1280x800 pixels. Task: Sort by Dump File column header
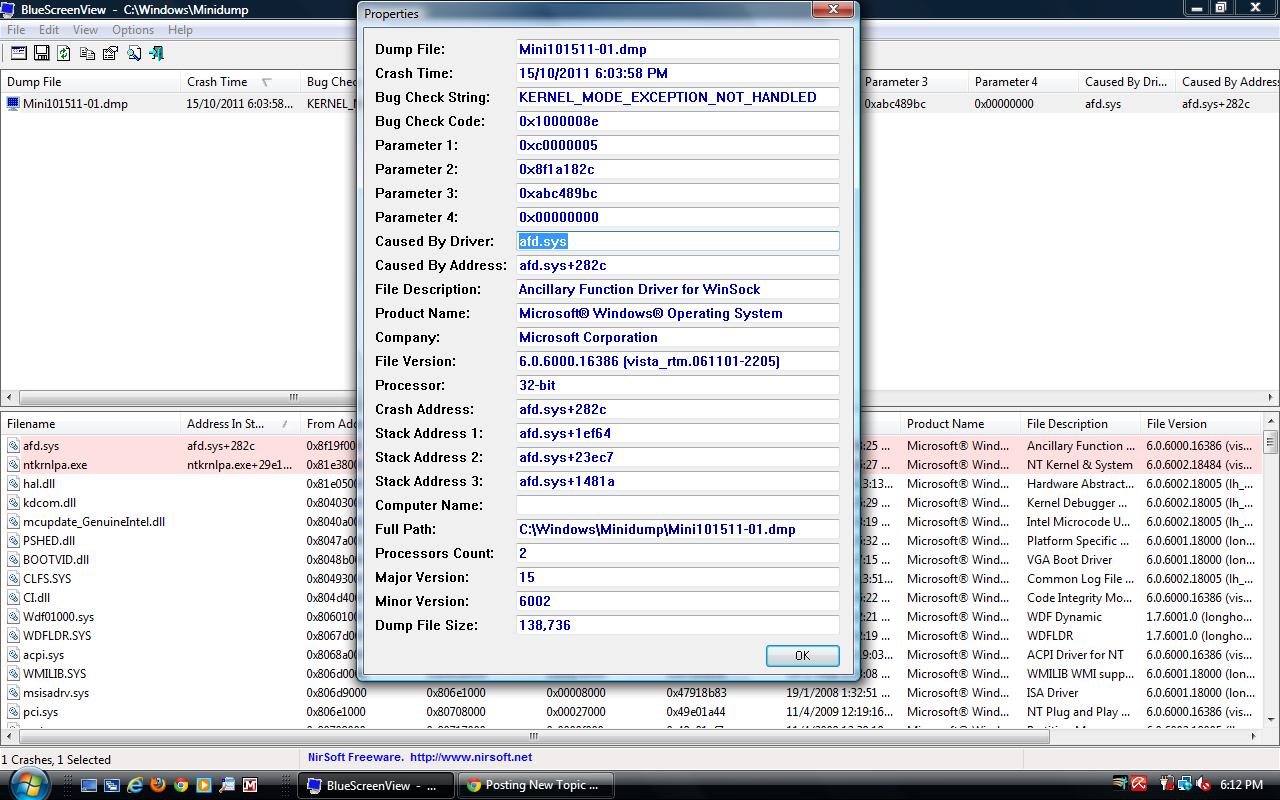pos(90,82)
